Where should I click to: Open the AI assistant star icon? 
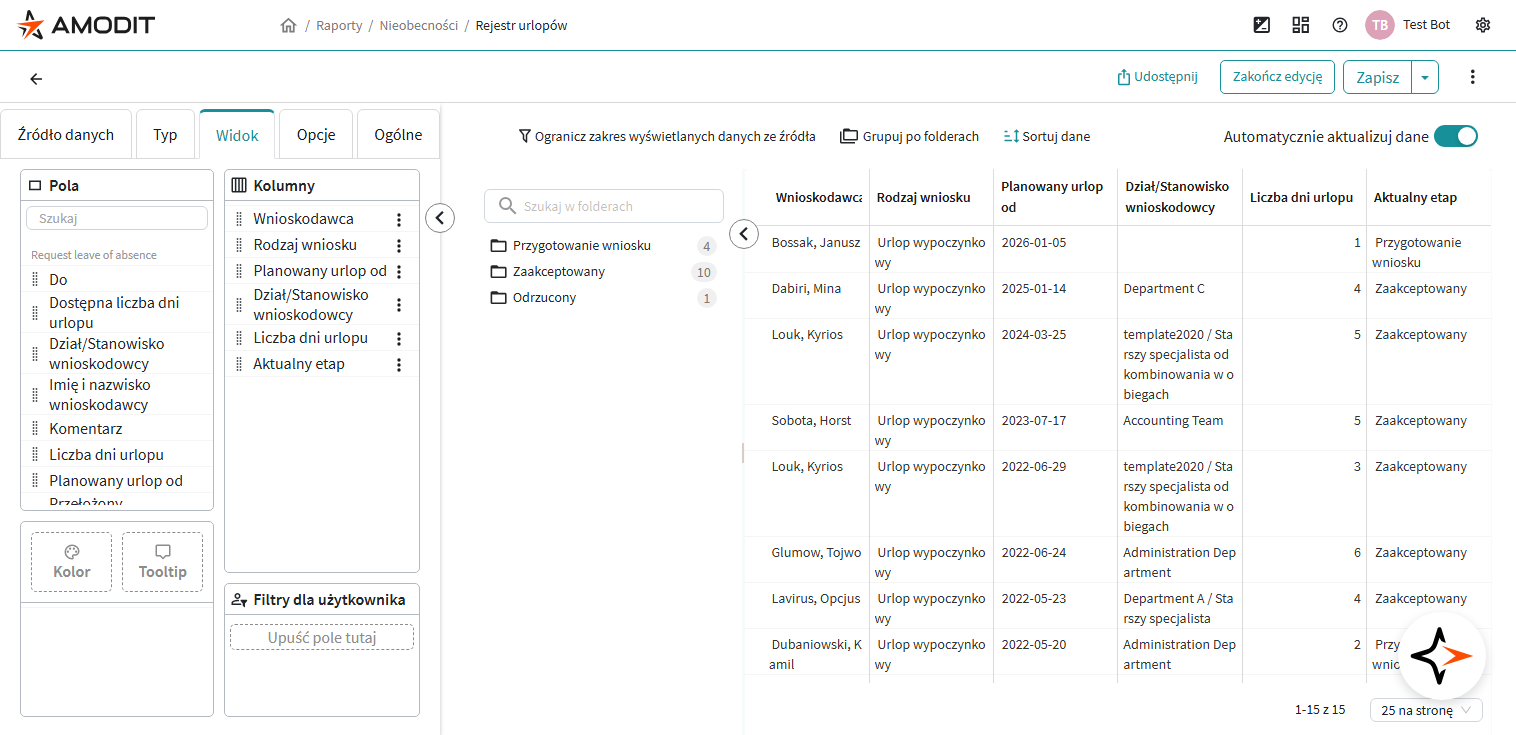pos(1441,656)
